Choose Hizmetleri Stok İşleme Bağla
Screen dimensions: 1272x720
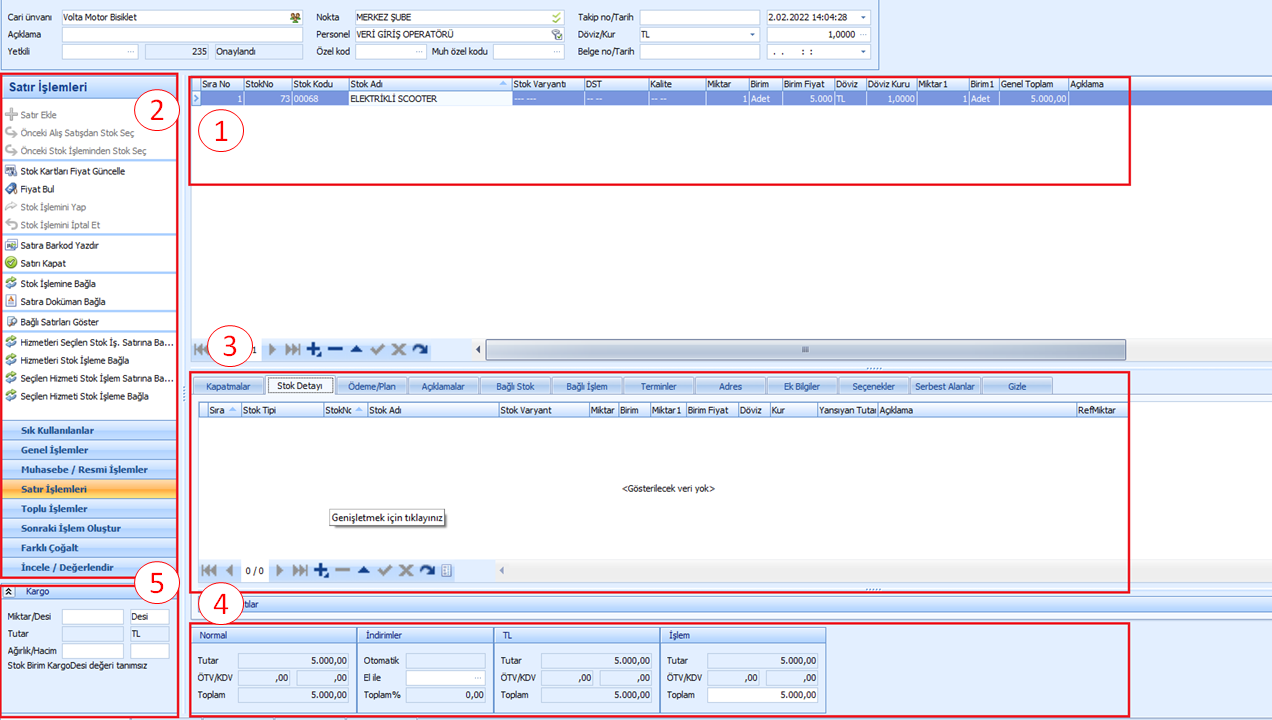pos(74,360)
